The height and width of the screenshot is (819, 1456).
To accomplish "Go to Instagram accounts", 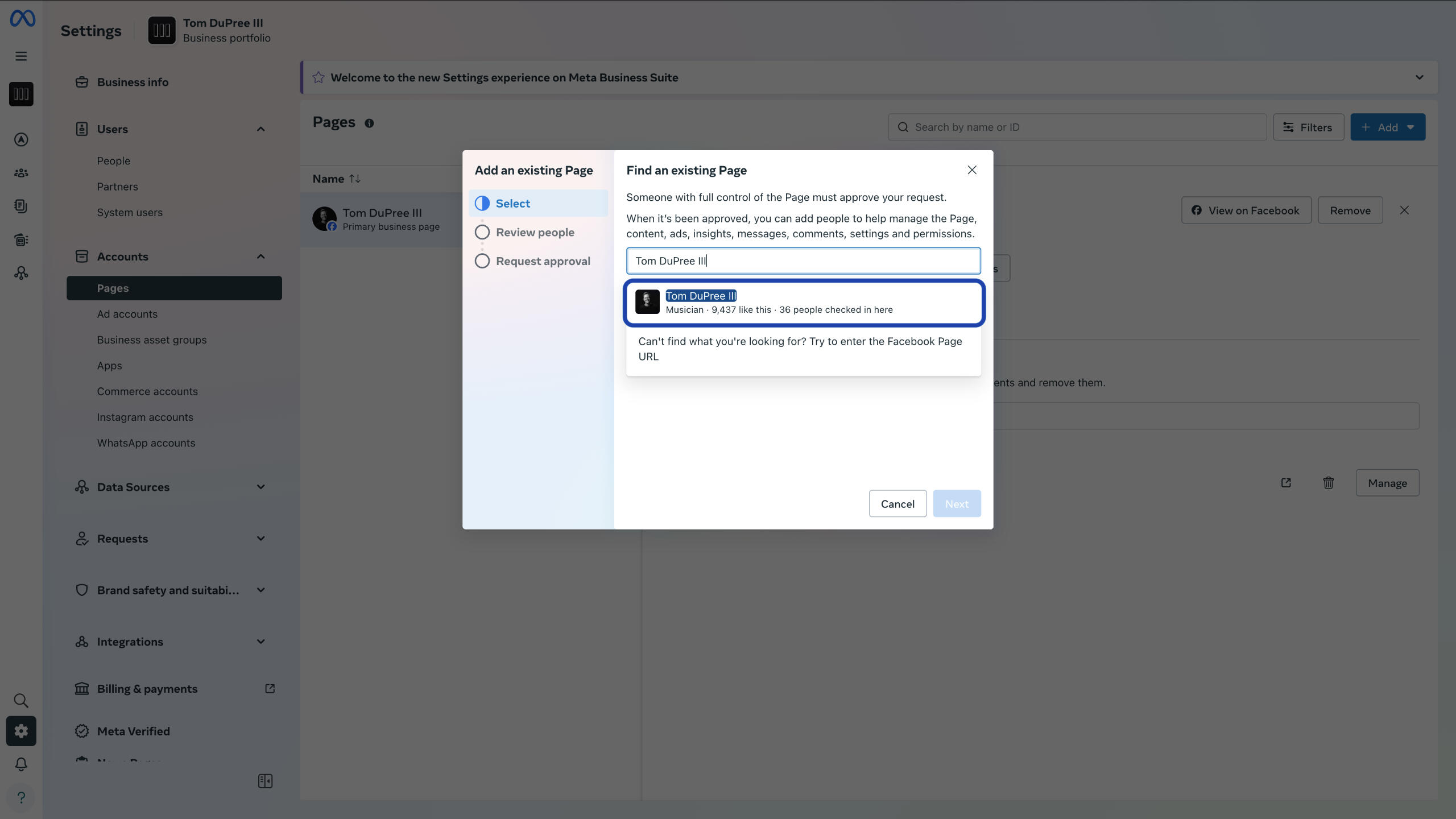I will [144, 417].
